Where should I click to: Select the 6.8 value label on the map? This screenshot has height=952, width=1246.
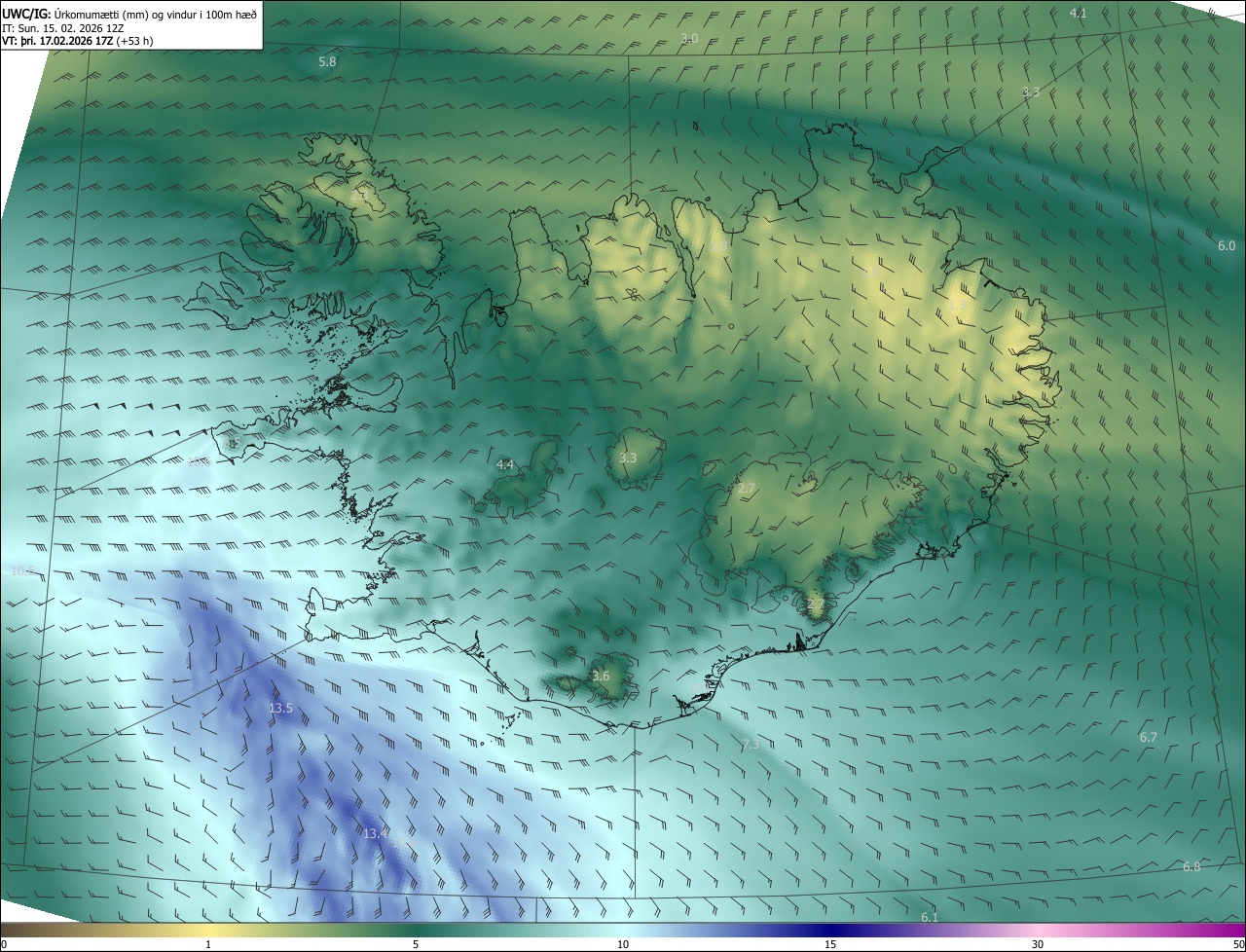tap(1191, 866)
